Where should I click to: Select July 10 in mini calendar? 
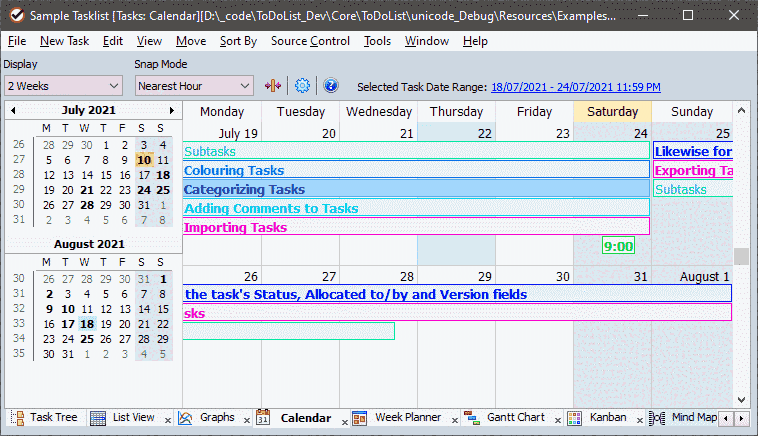pyautogui.click(x=144, y=160)
